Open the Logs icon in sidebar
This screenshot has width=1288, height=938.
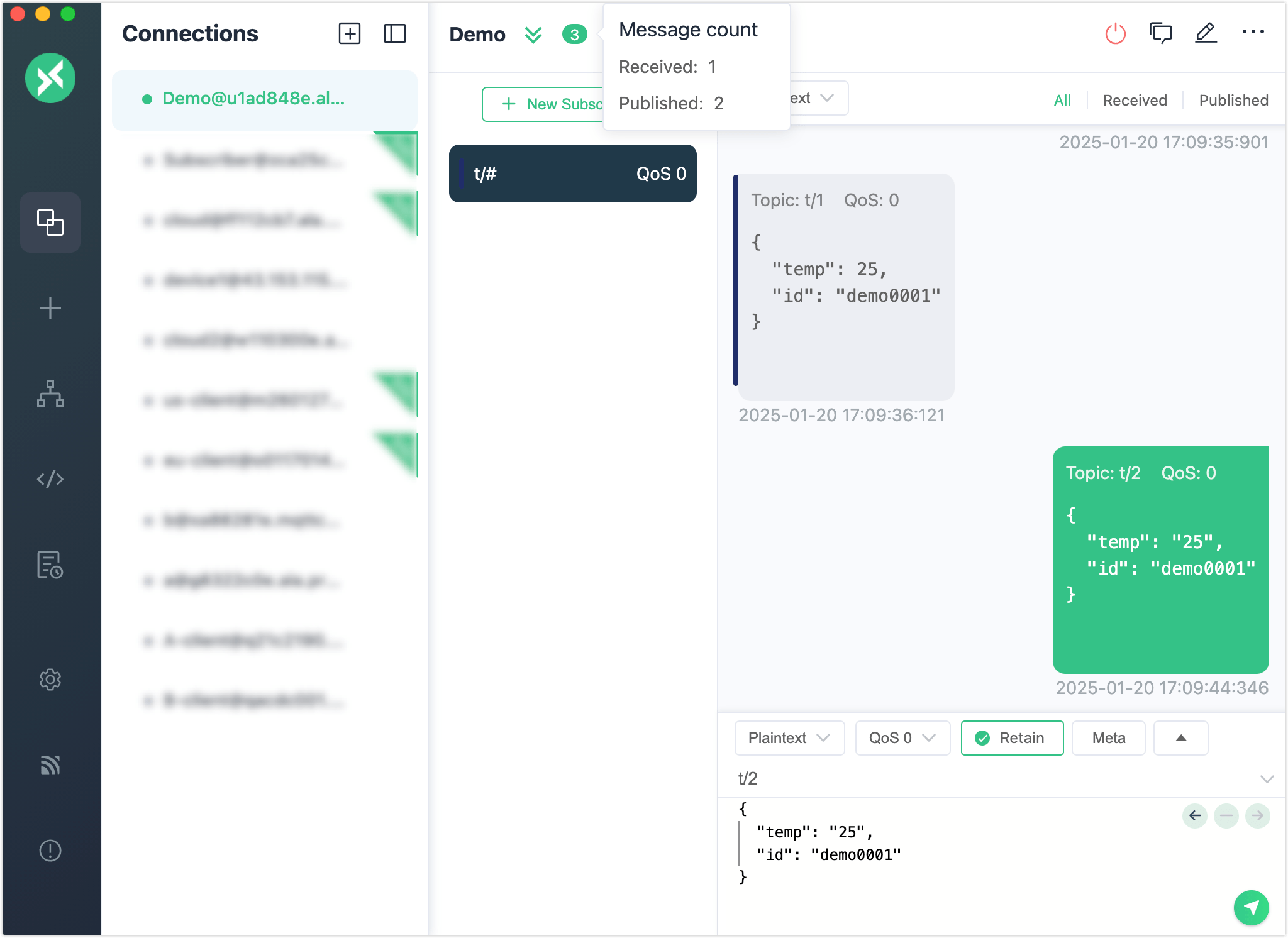[50, 566]
